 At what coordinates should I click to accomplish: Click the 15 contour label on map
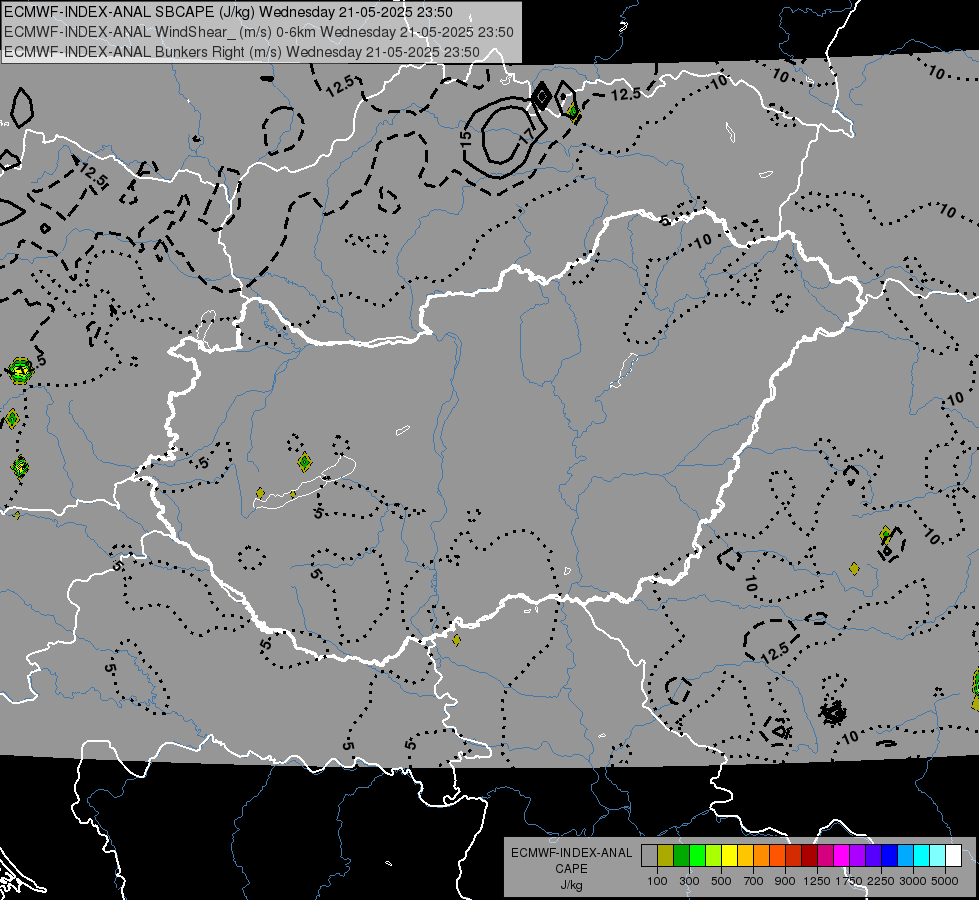466,139
